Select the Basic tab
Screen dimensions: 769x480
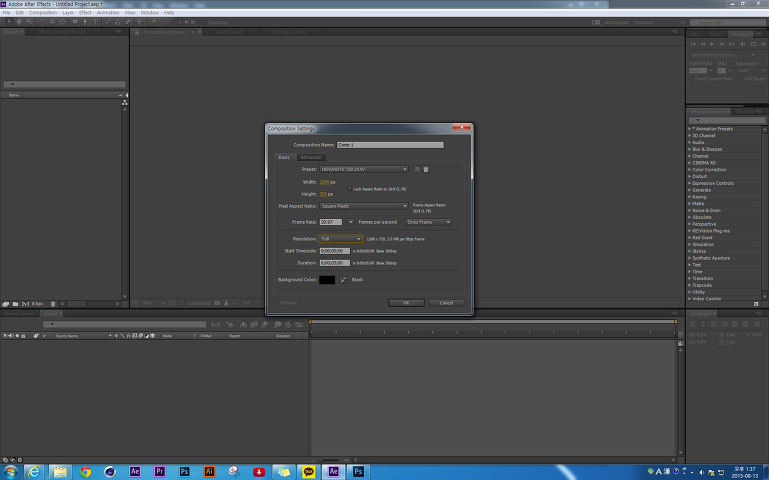[284, 157]
